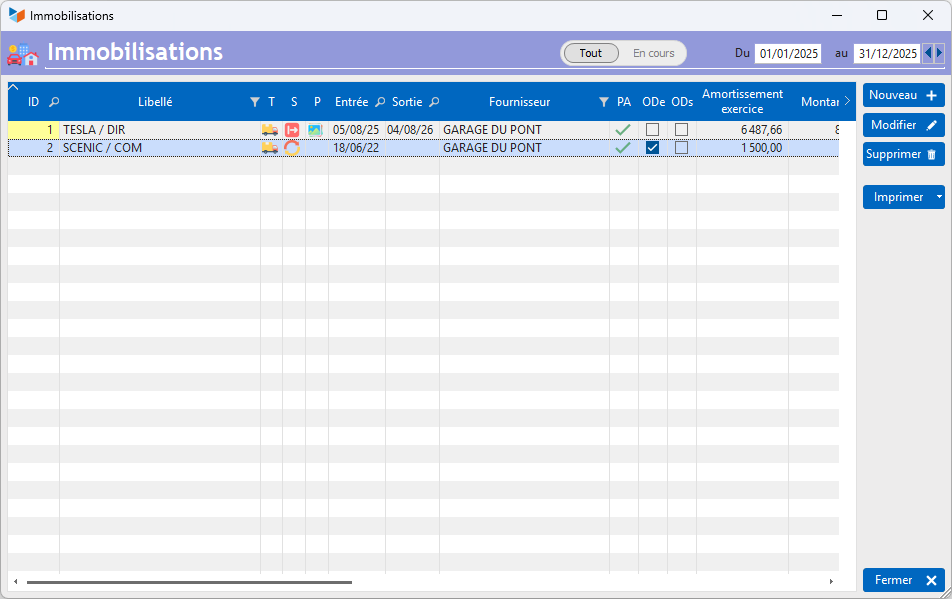Click the Fermer button
This screenshot has height=599, width=952.
pyautogui.click(x=903, y=580)
